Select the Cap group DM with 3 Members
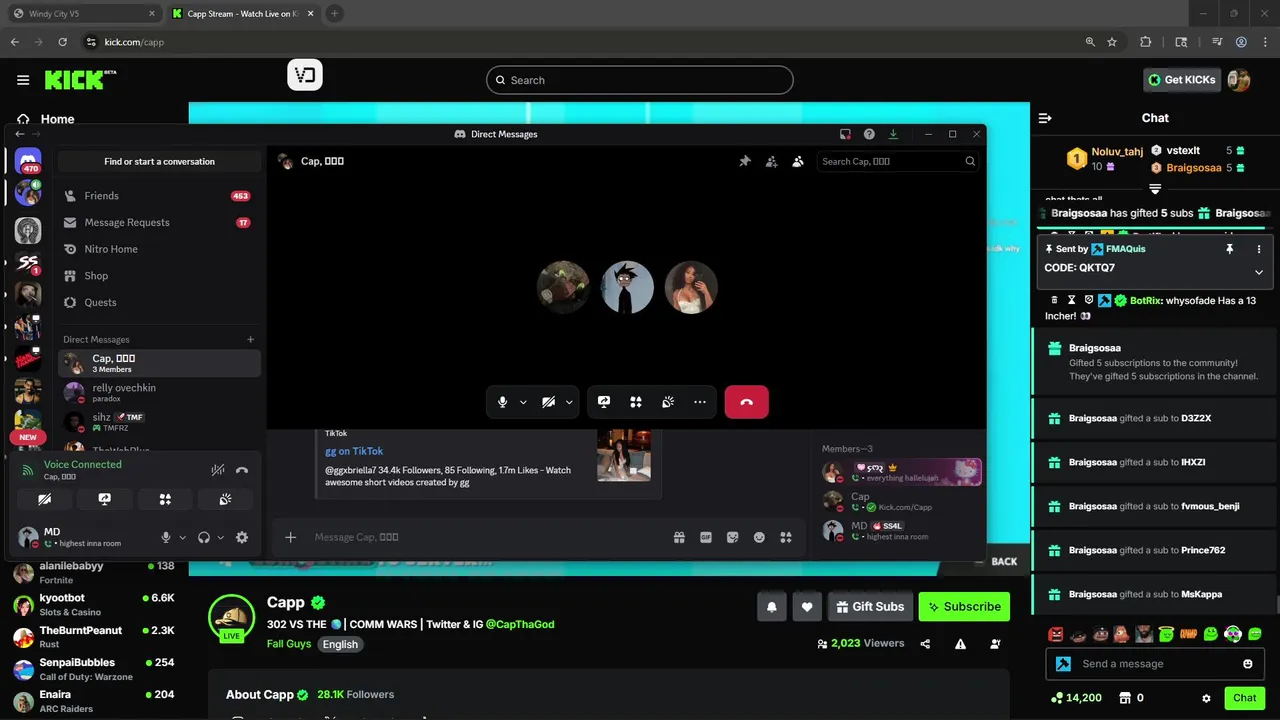This screenshot has height=720, width=1280. pos(160,363)
